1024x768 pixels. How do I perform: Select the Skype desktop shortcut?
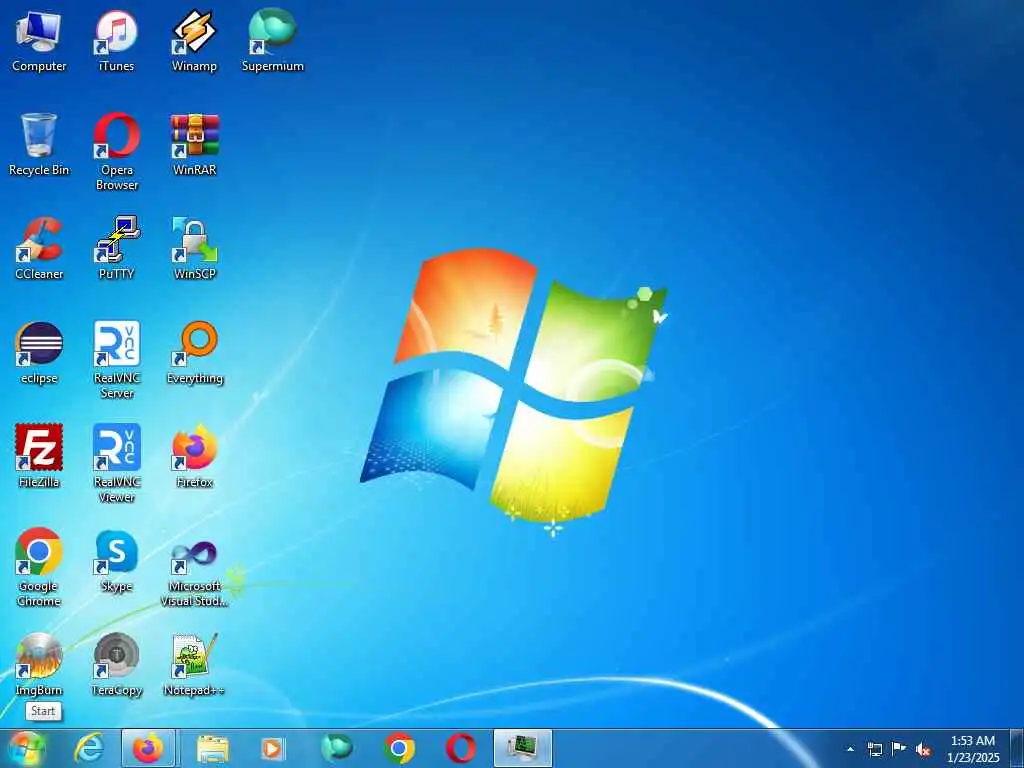(x=116, y=561)
